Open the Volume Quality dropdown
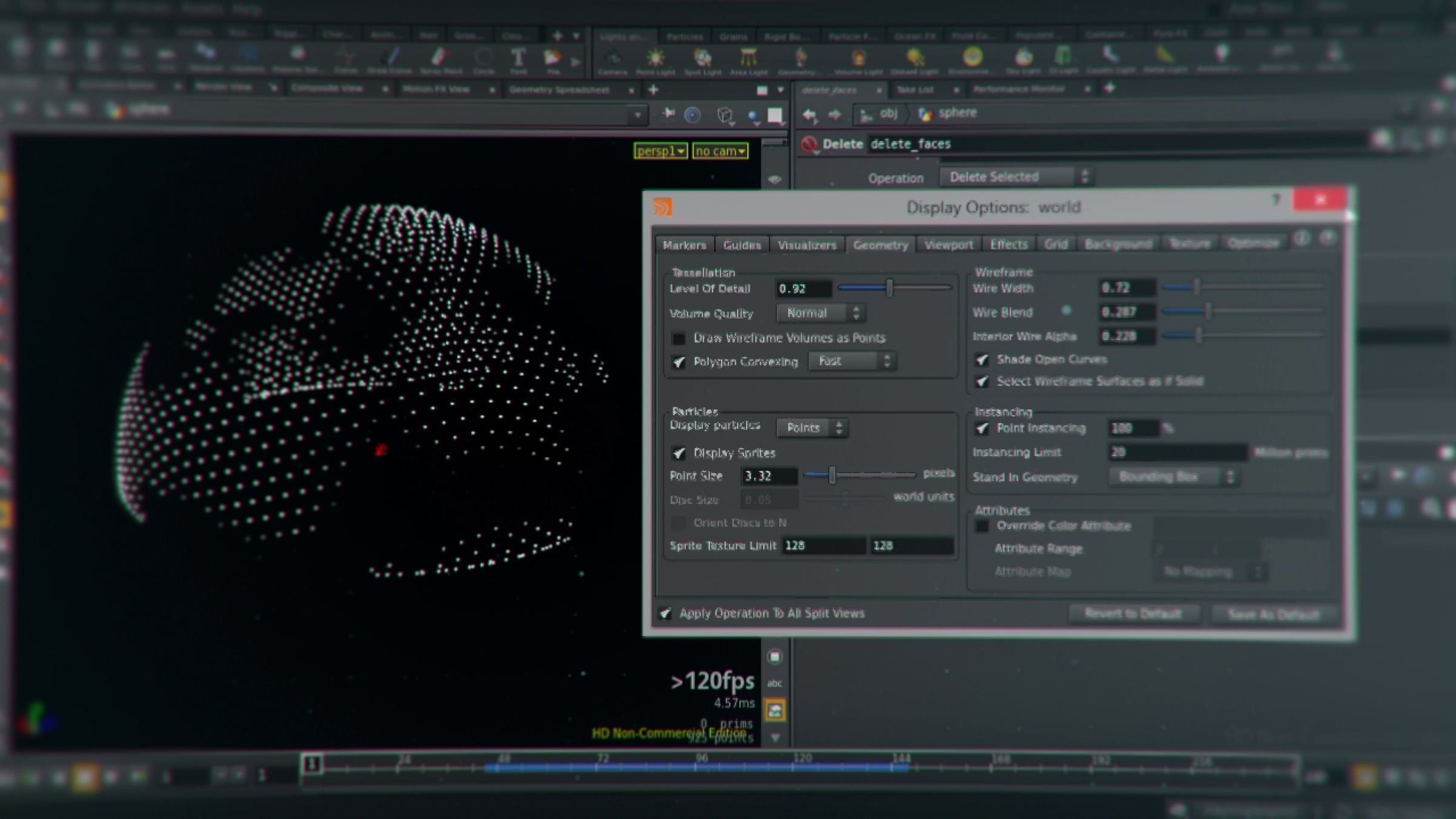 821,313
